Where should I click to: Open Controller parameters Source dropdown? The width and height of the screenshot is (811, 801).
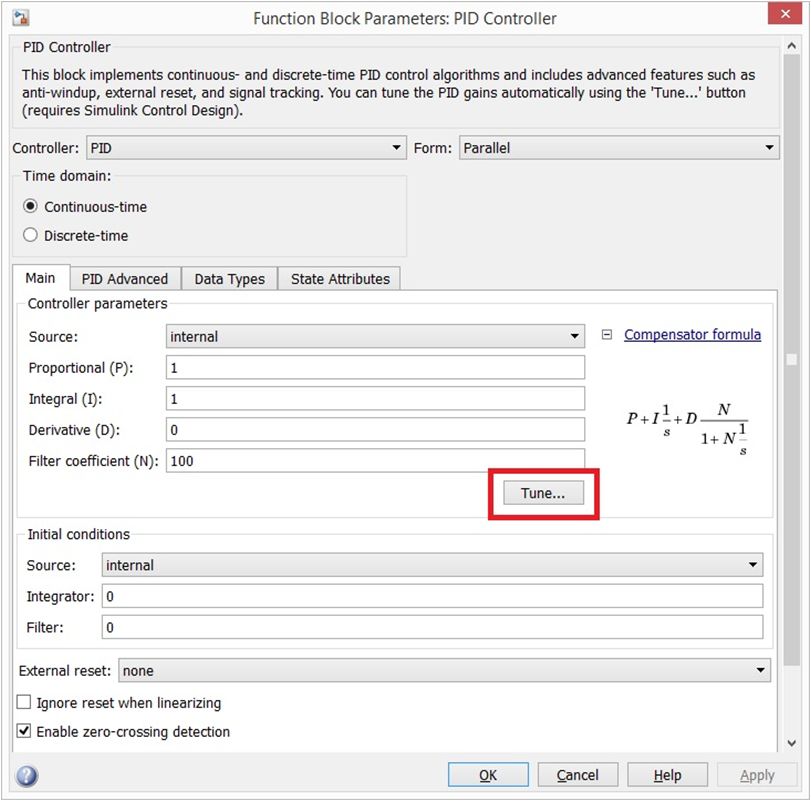coord(376,336)
